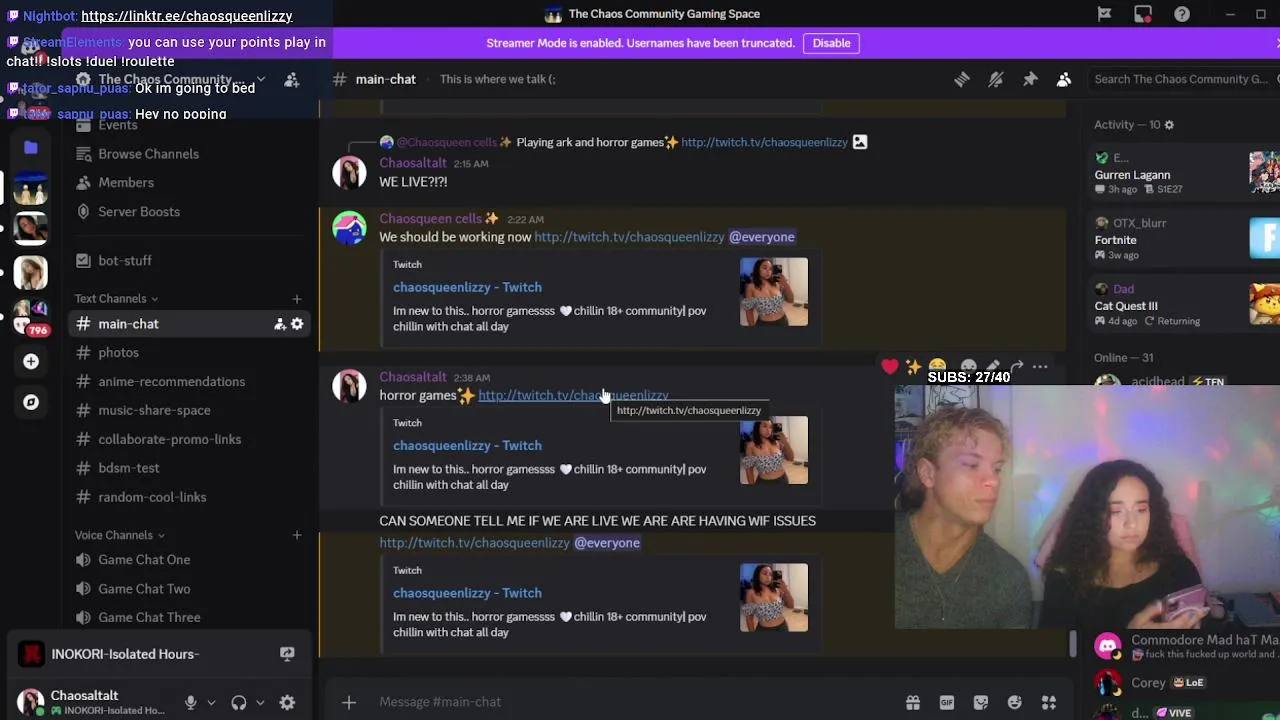
Task: Open Server Boosts
Action: coord(139,212)
